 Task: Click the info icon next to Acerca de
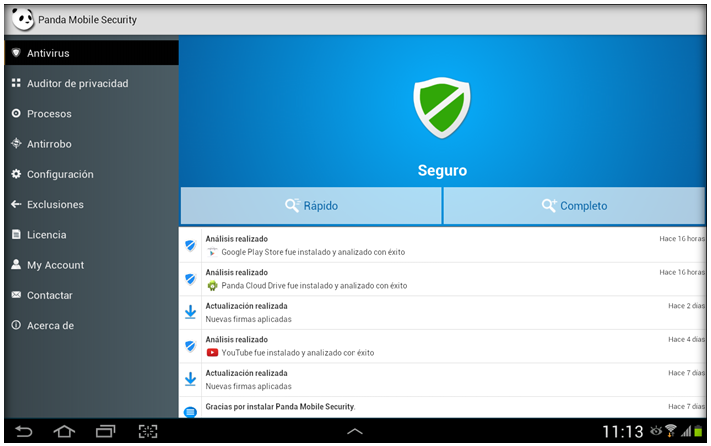(x=16, y=325)
